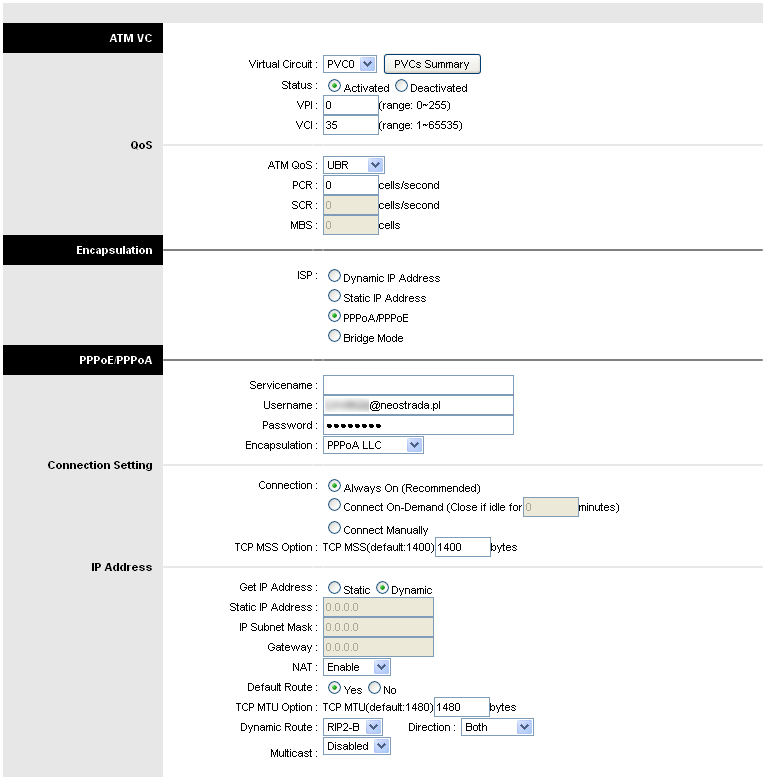Select Connect On-Demand connection option
Screen dimensions: 775x777
334,506
